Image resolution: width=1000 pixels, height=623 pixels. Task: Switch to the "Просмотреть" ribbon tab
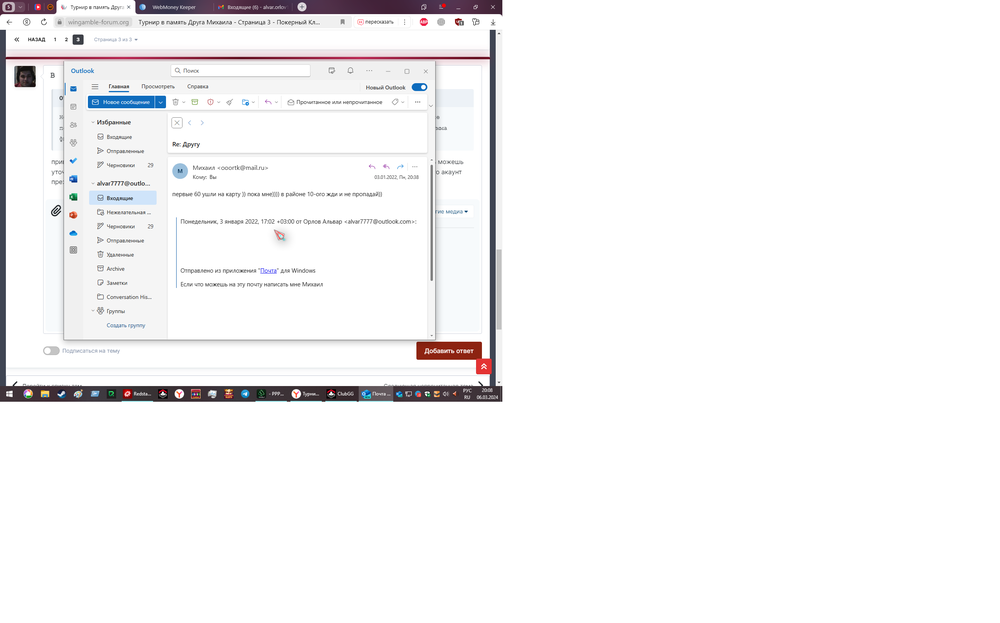158,87
